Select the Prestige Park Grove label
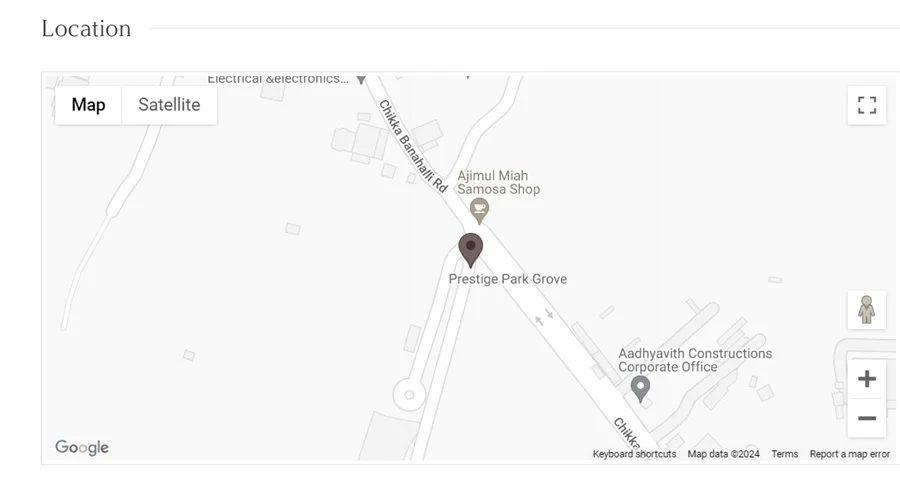Image resolution: width=900 pixels, height=485 pixels. pos(507,279)
